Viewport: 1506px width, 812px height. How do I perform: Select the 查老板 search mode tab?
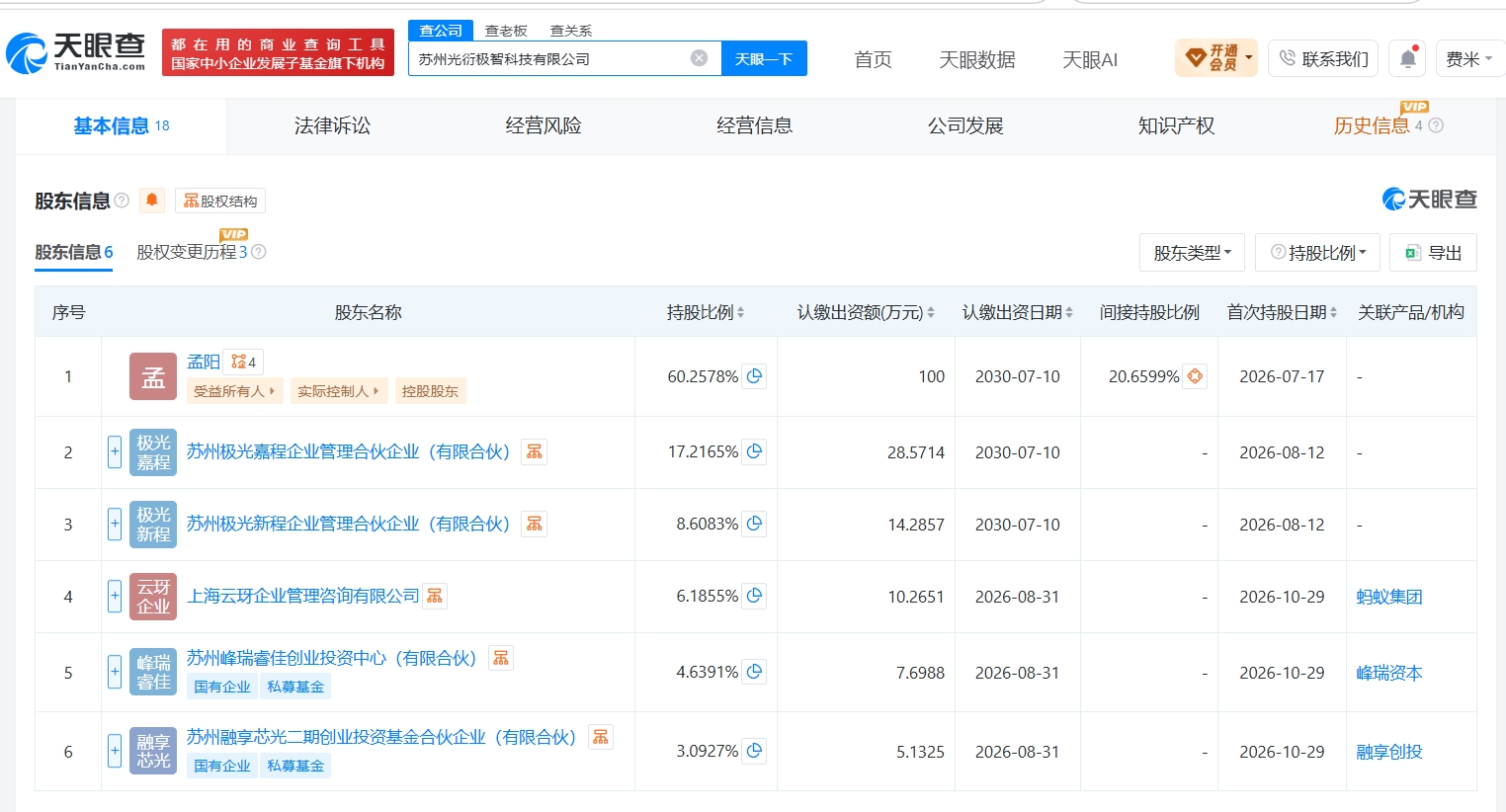506,31
